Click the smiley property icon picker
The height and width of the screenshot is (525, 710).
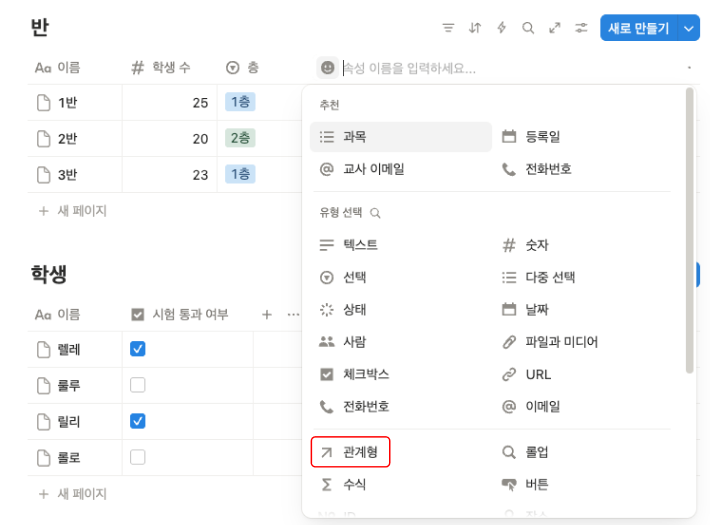tap(327, 68)
